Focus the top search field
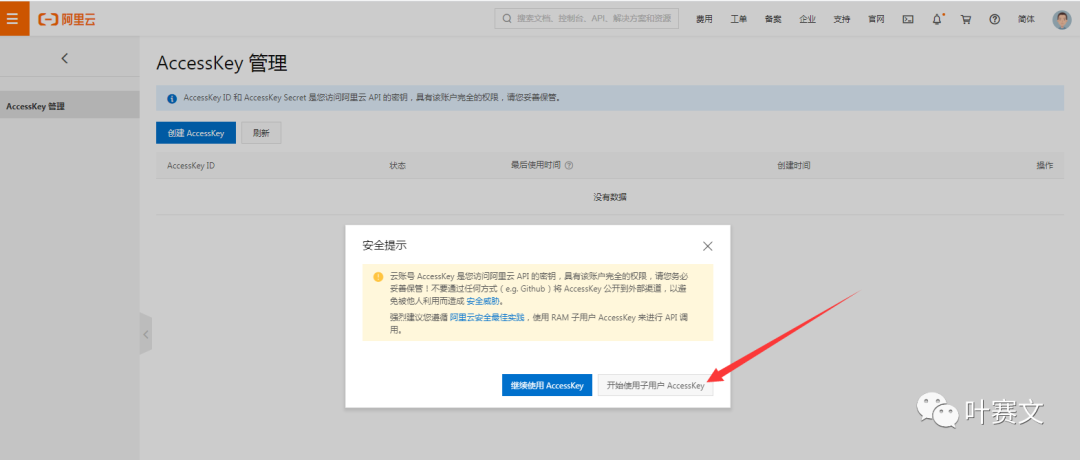Screen dimensions: 1080x460 [587, 19]
